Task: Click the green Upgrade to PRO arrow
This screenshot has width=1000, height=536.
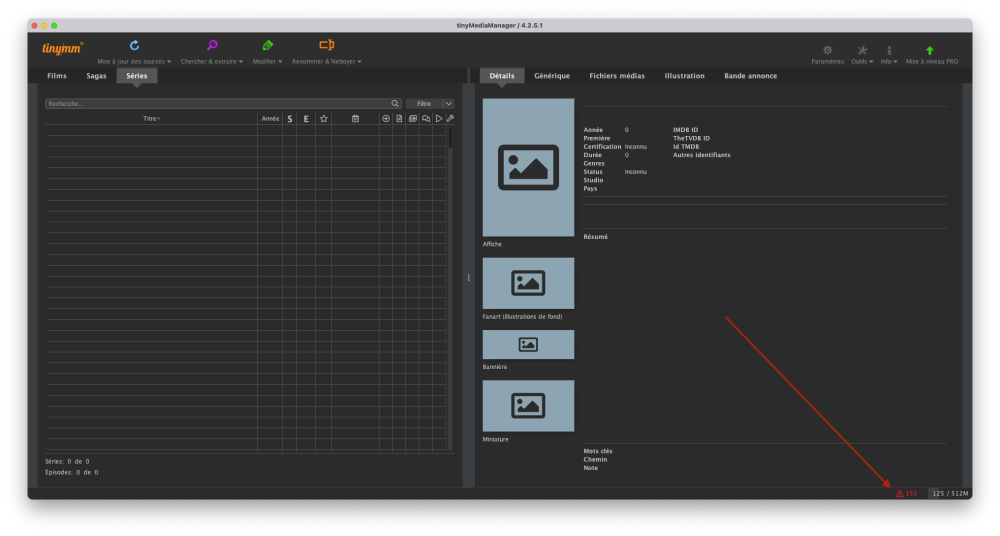Action: (930, 50)
